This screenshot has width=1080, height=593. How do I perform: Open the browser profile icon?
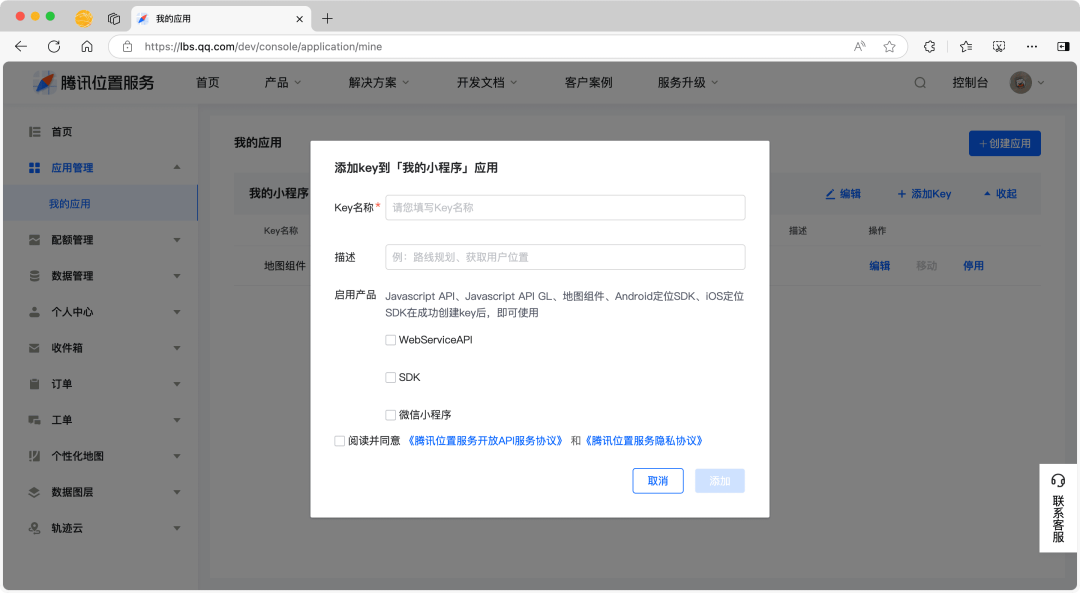tap(84, 19)
